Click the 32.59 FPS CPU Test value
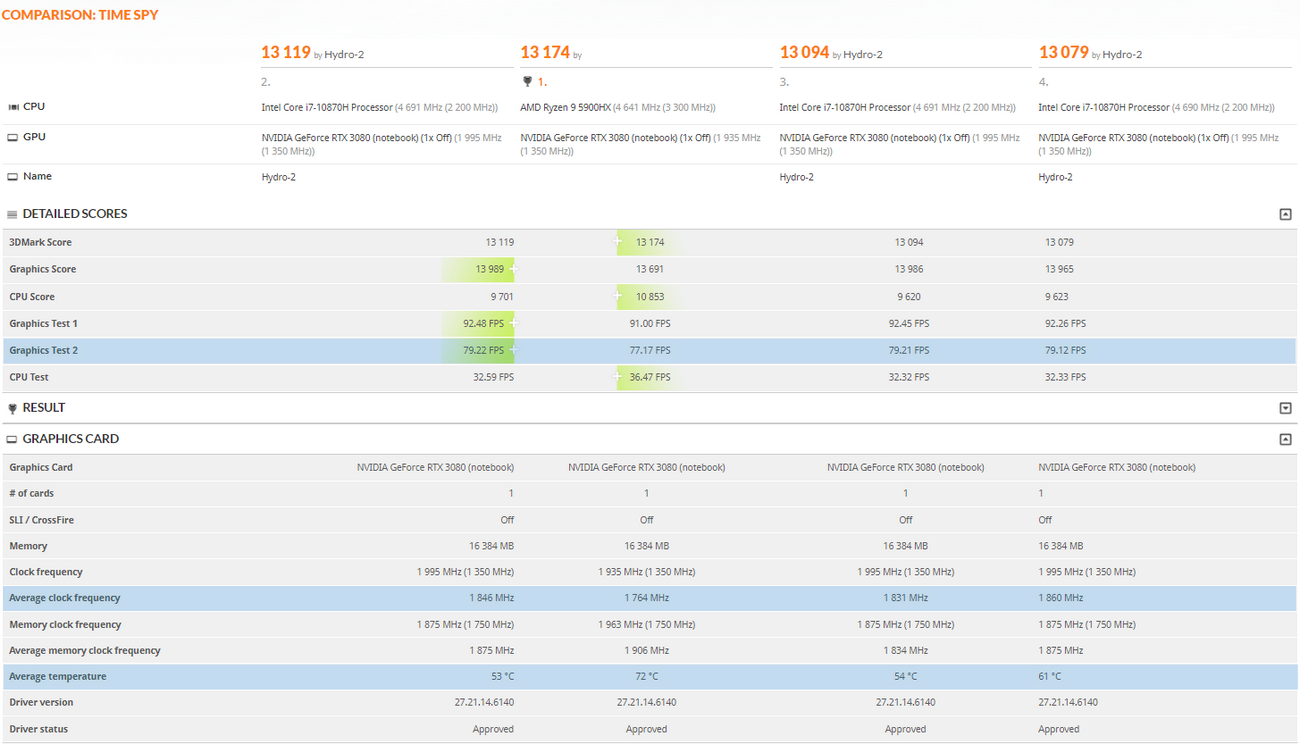Viewport: 1300px width, 745px height. tap(493, 377)
